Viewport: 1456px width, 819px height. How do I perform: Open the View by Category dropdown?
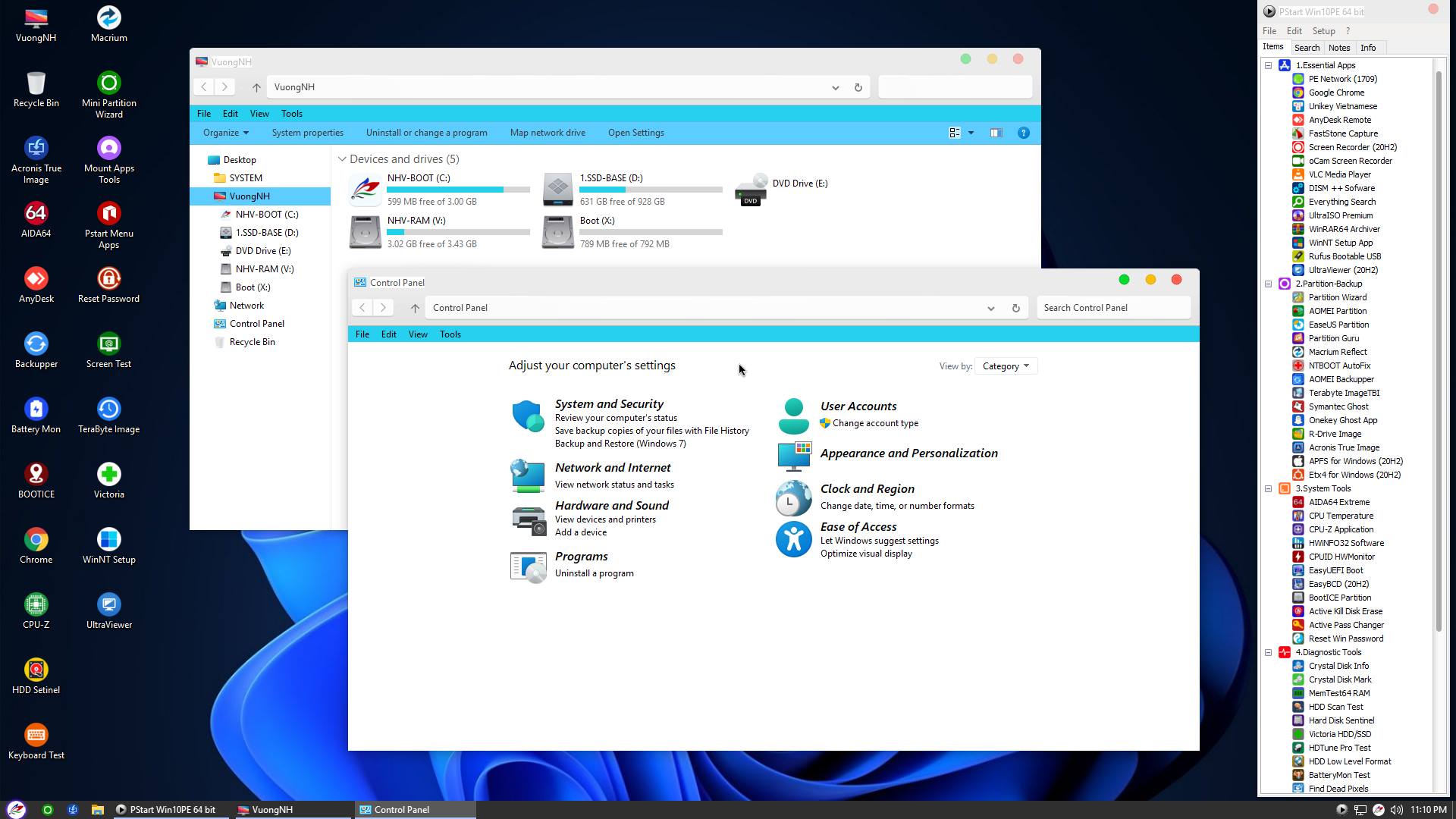[1006, 366]
